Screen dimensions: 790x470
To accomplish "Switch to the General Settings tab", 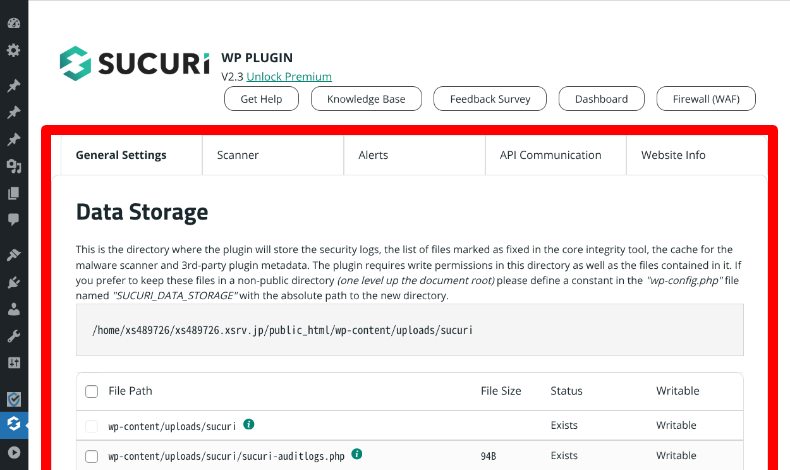I will [x=131, y=155].
